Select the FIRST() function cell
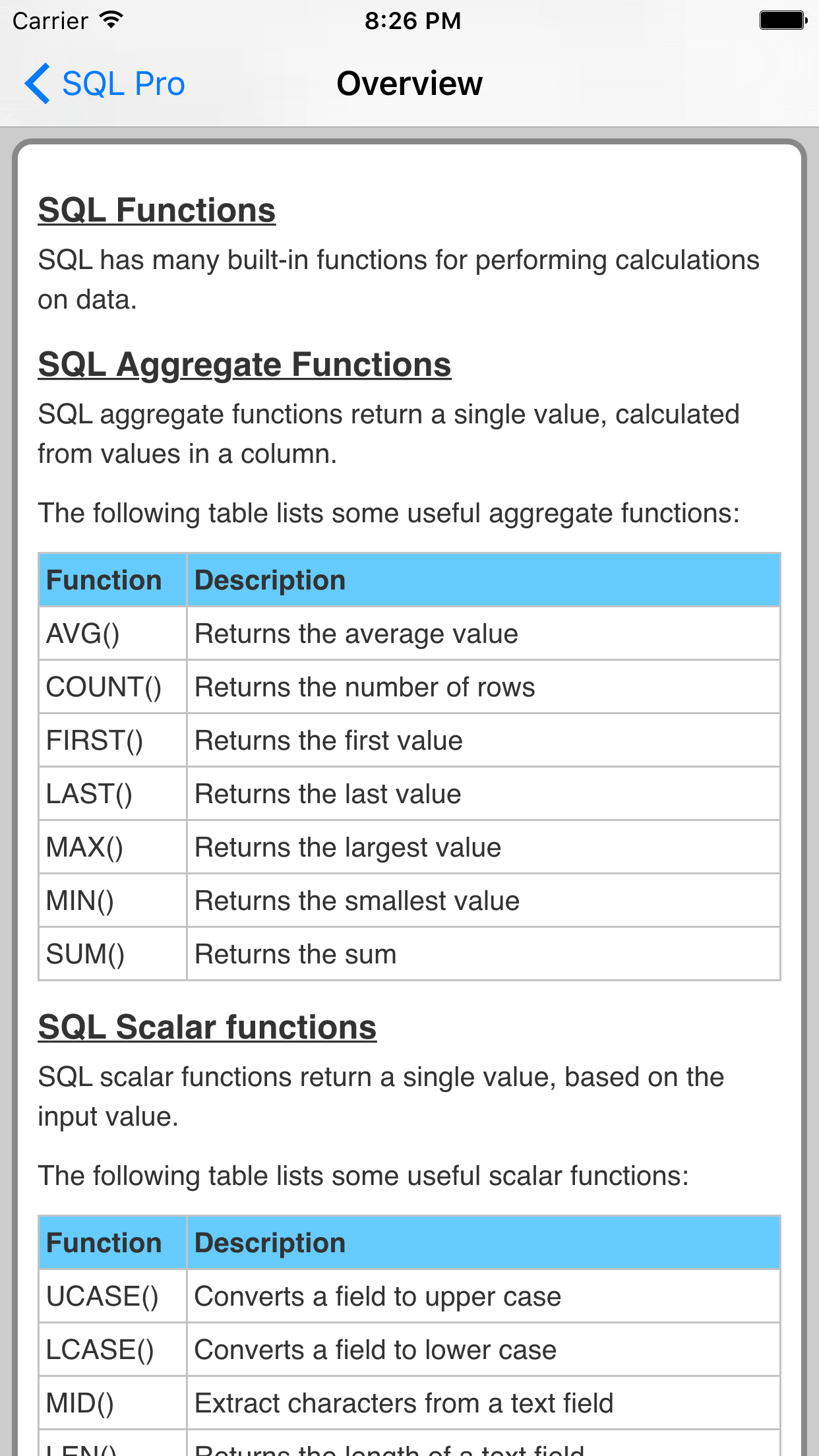819x1456 pixels. 94,741
